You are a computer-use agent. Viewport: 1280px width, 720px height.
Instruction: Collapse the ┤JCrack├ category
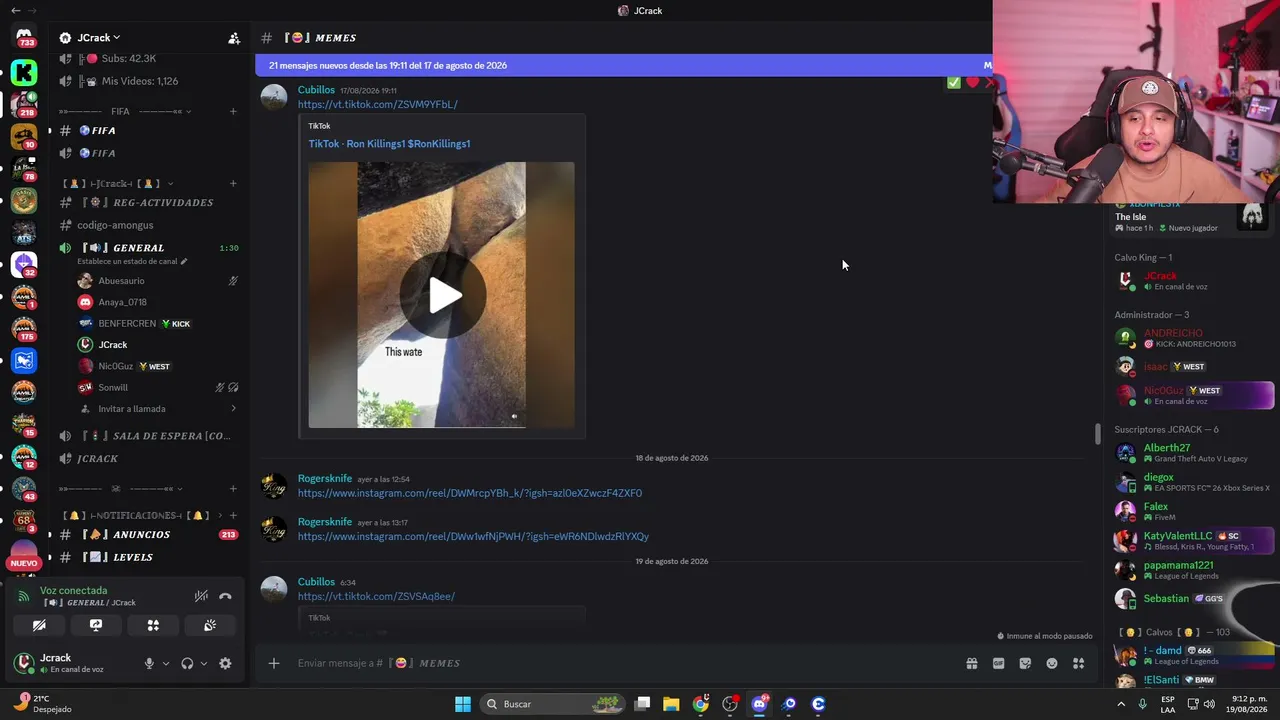coord(118,183)
